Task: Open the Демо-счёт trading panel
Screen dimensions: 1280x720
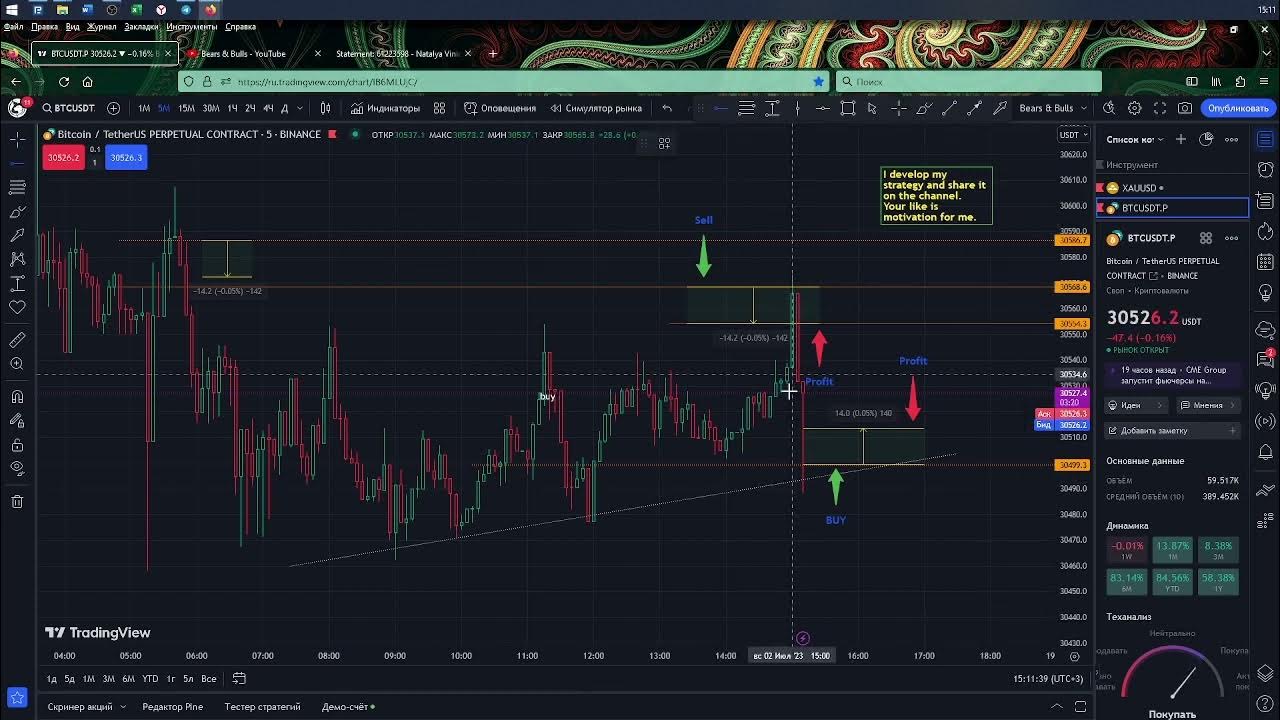Action: (x=348, y=707)
